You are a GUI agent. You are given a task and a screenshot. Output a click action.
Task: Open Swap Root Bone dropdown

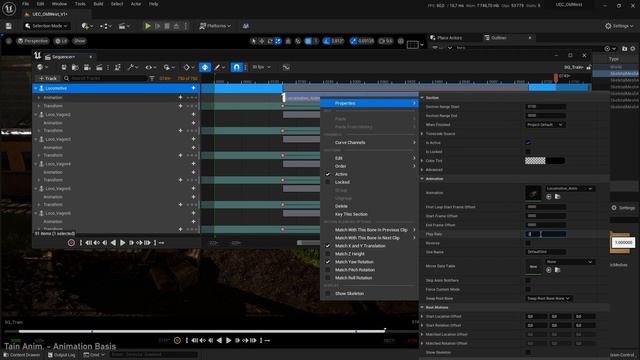pyautogui.click(x=549, y=298)
